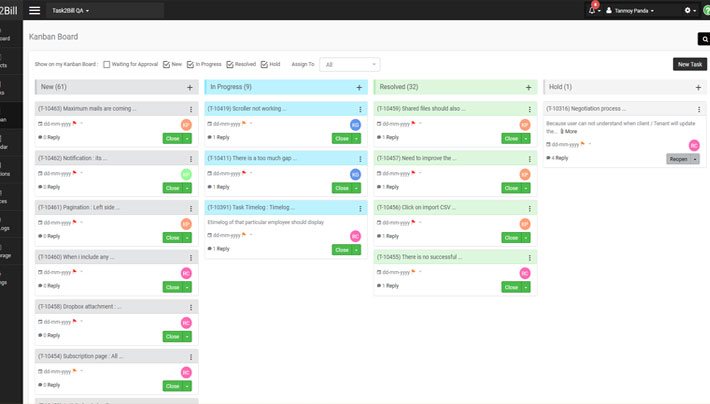
Task: Toggle the Hold filter checkbox
Action: 264,64
